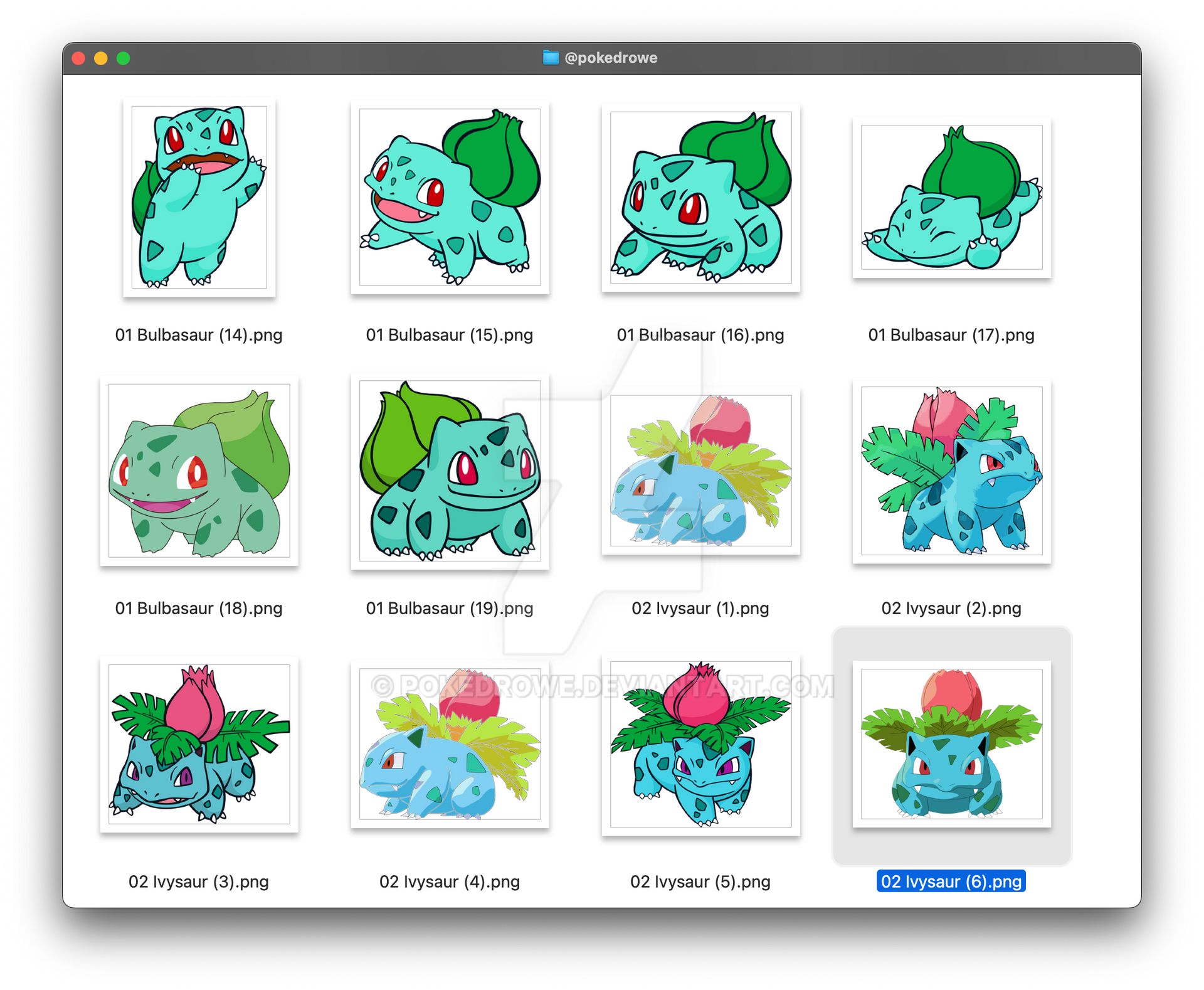Click the filename label 02 Ivysaur (5).png
This screenshot has height=990, width=1204.
700,882
